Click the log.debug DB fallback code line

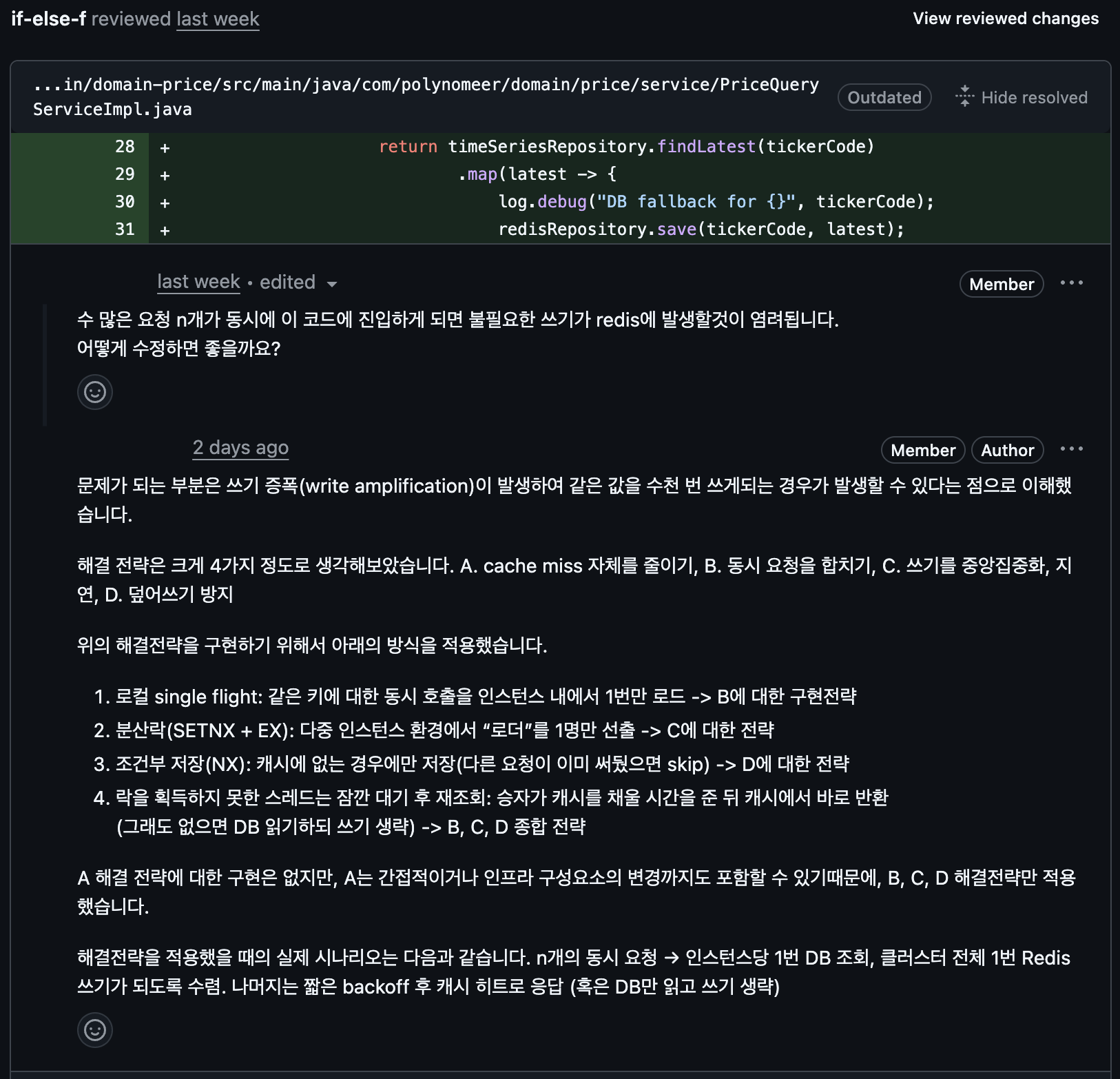716,202
